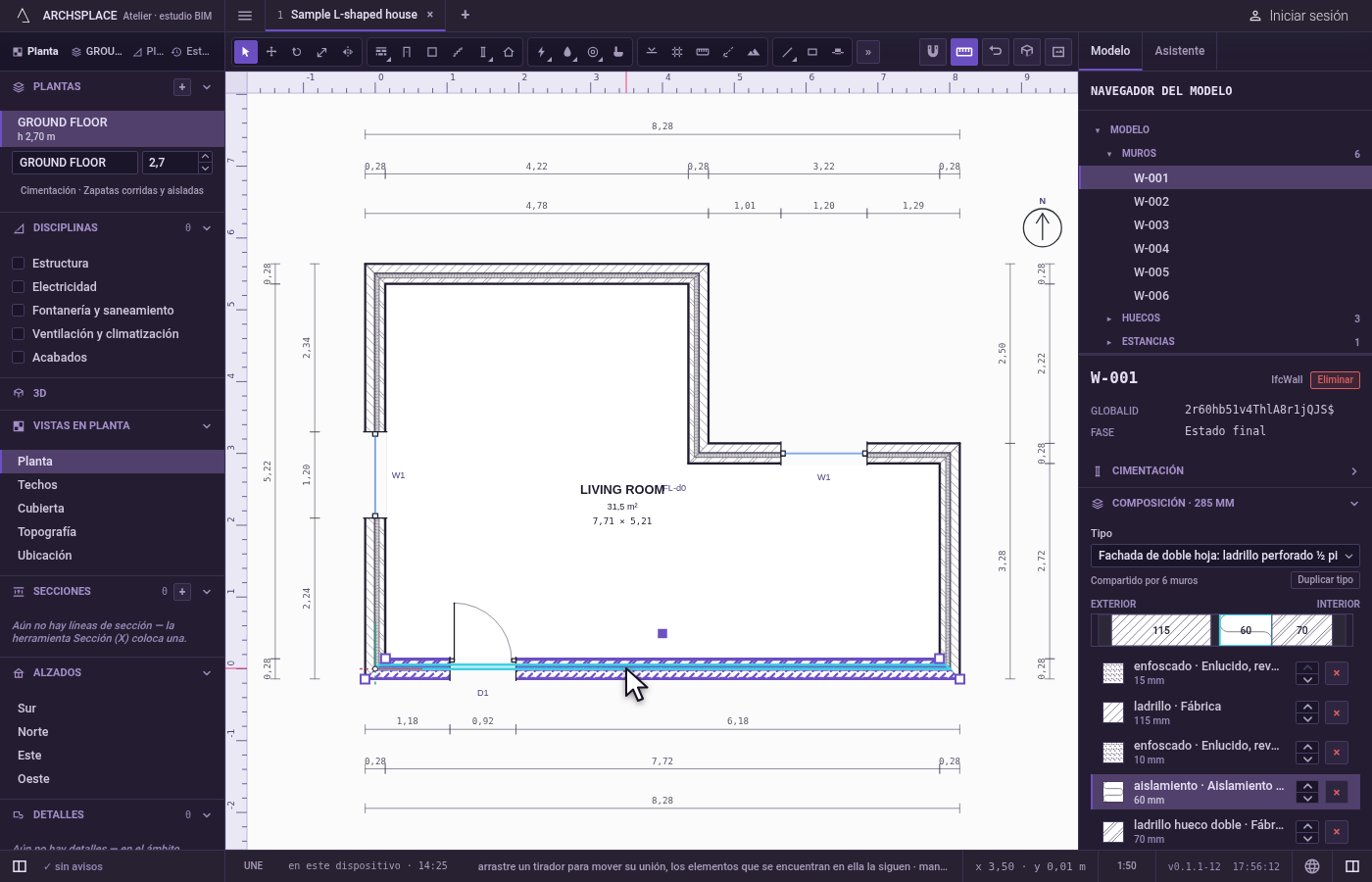Enable the Estructura discipline checkbox
This screenshot has width=1372, height=882.
pos(18,264)
